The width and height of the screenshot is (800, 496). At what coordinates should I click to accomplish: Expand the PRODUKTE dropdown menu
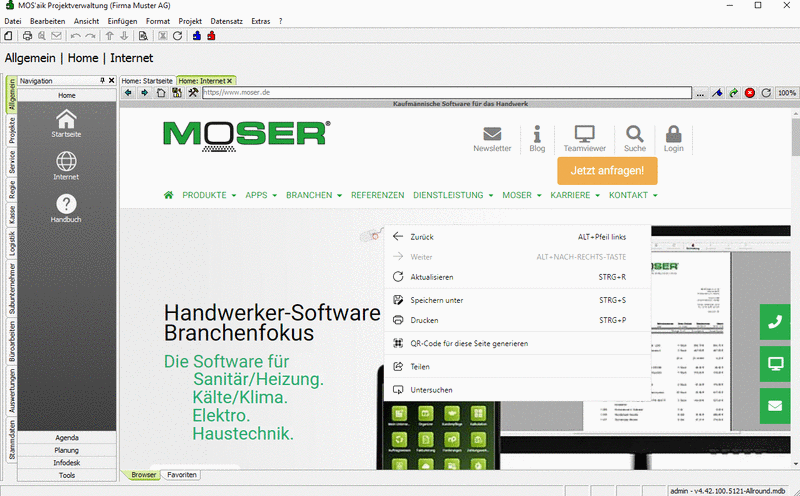tap(209, 195)
